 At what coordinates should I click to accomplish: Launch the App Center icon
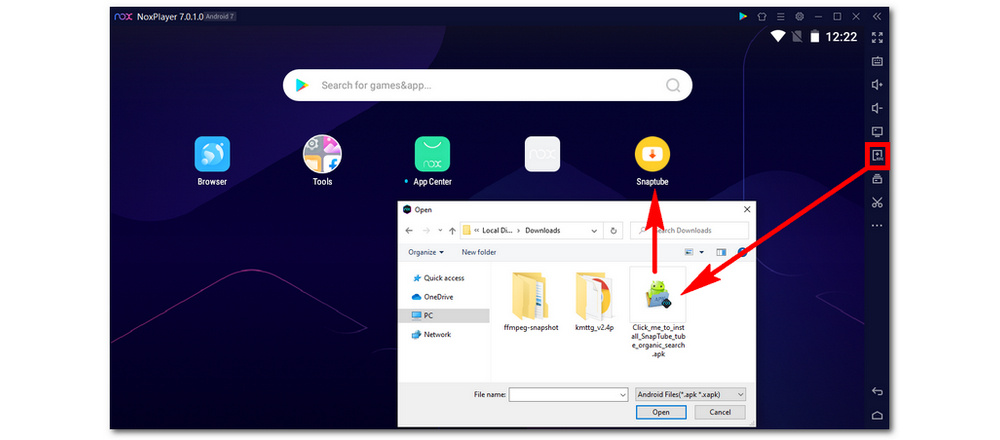pyautogui.click(x=432, y=154)
